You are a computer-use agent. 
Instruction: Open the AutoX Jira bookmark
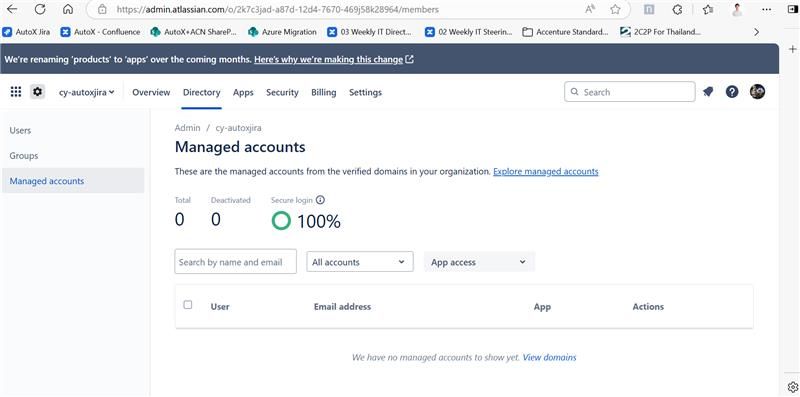pyautogui.click(x=27, y=32)
